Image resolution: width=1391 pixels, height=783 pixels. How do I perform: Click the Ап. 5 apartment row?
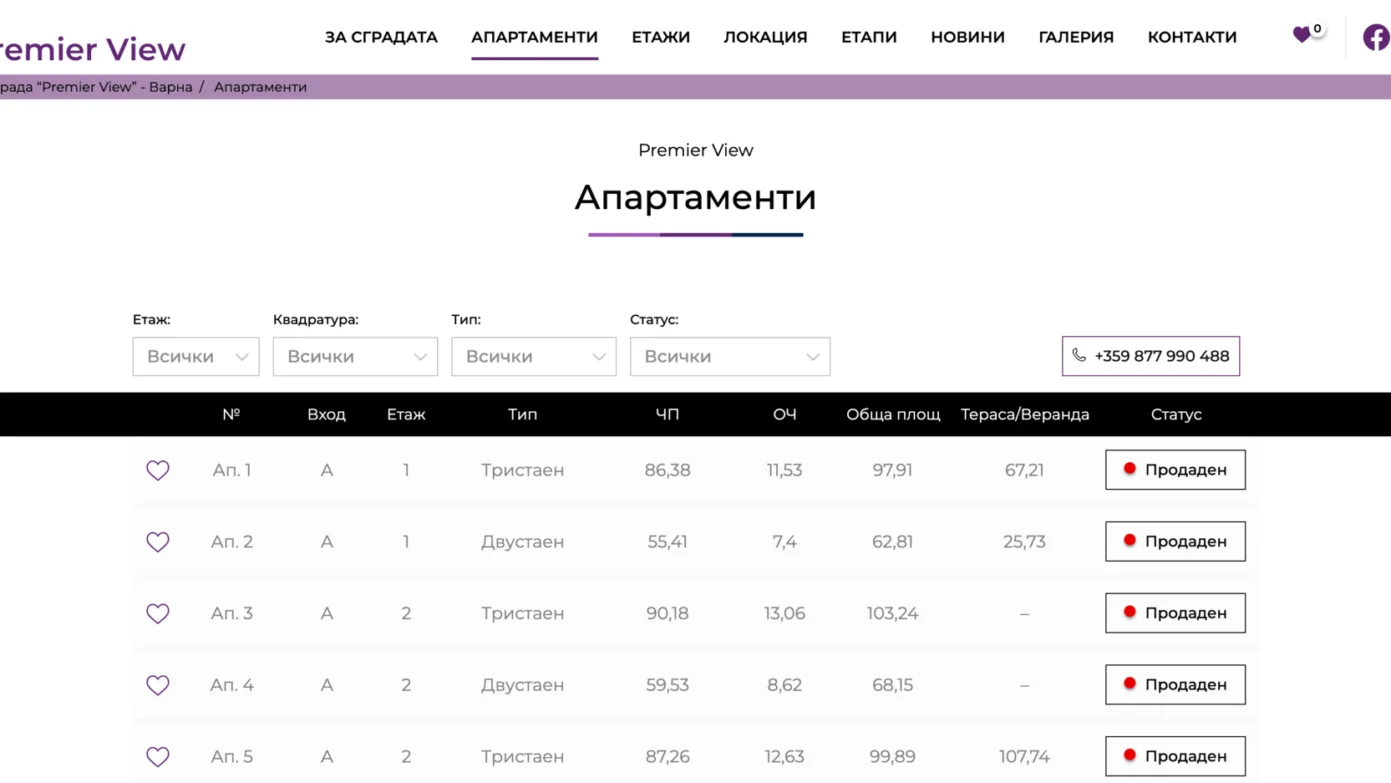pyautogui.click(x=522, y=757)
